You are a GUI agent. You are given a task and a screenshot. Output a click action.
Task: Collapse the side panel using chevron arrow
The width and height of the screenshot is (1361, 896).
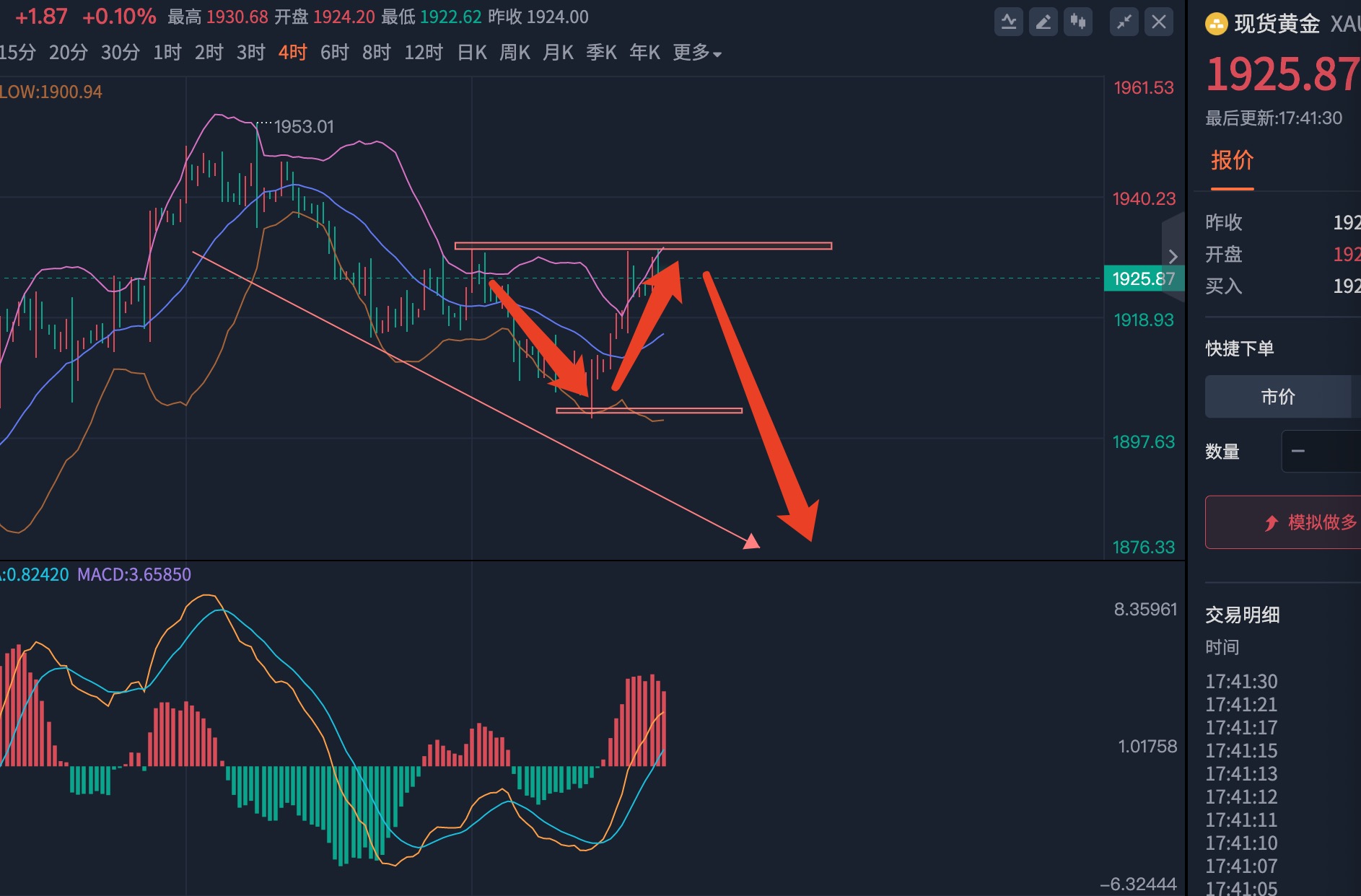pos(1173,256)
